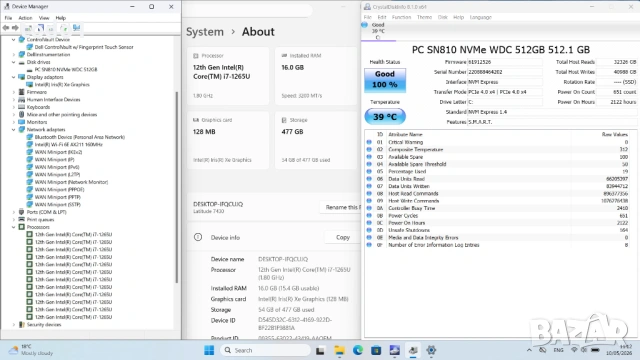Screen dimensions: 640x360
Task: Collapse the Disk drives node
Action: 13,62
